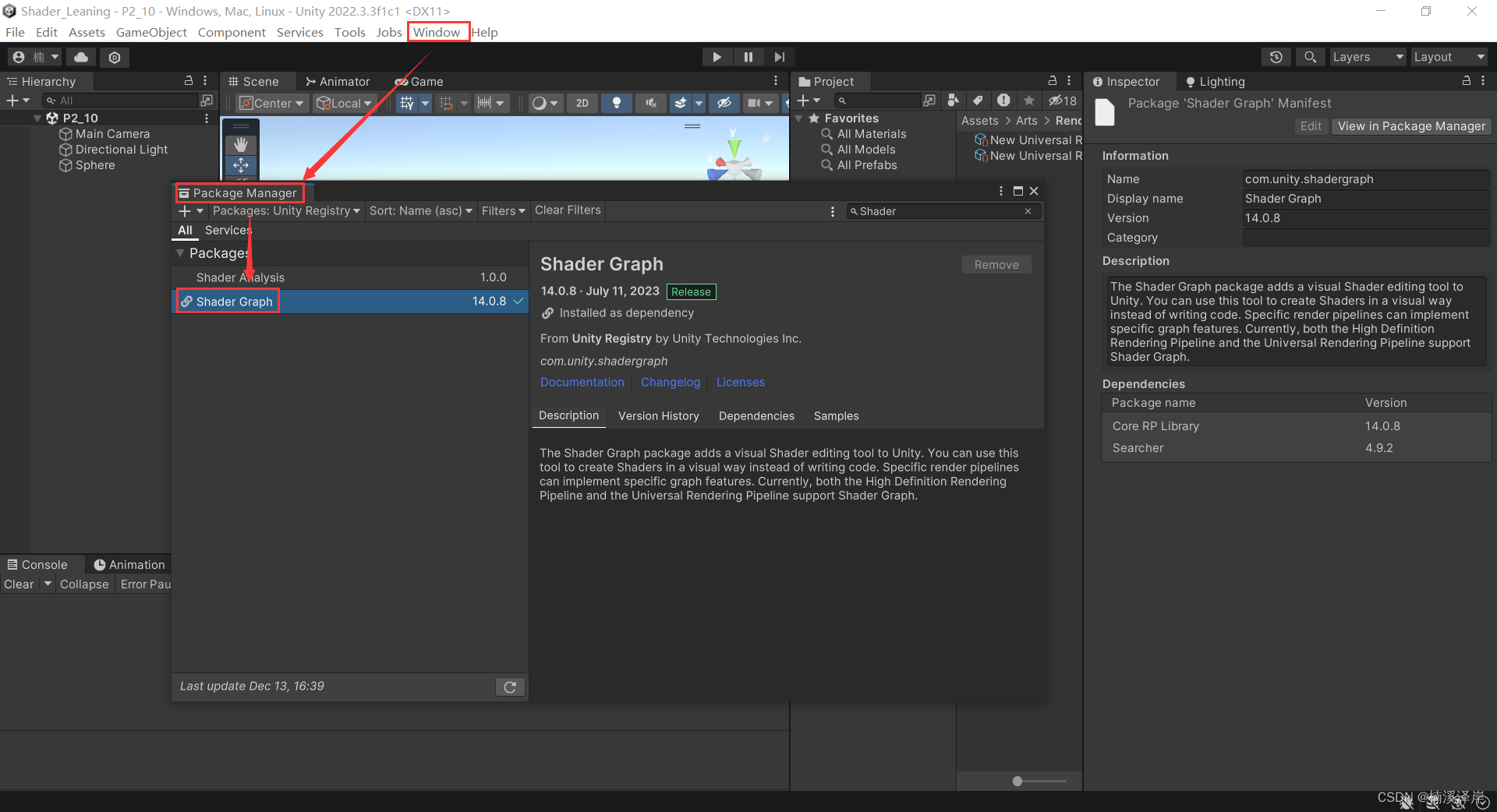The width and height of the screenshot is (1497, 812).
Task: Toggle hidden objects scene visibility
Action: 724,103
